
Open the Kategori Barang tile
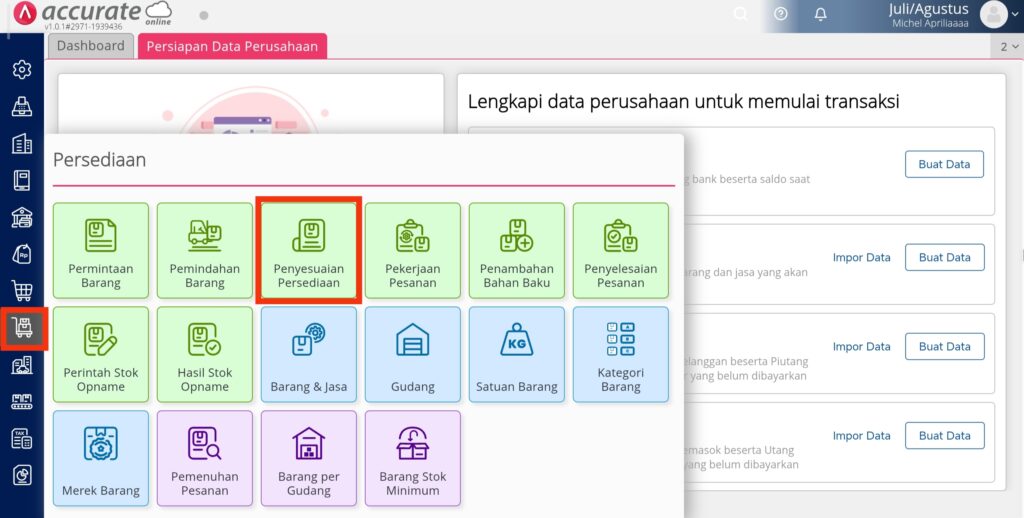pyautogui.click(x=620, y=354)
